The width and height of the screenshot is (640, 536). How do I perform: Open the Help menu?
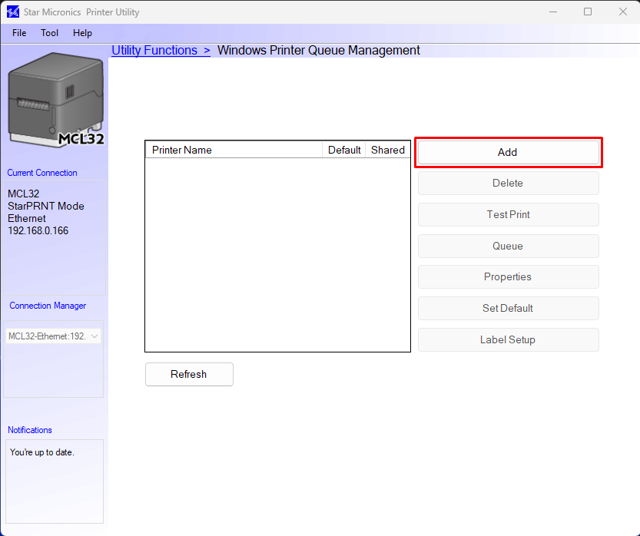[x=82, y=33]
